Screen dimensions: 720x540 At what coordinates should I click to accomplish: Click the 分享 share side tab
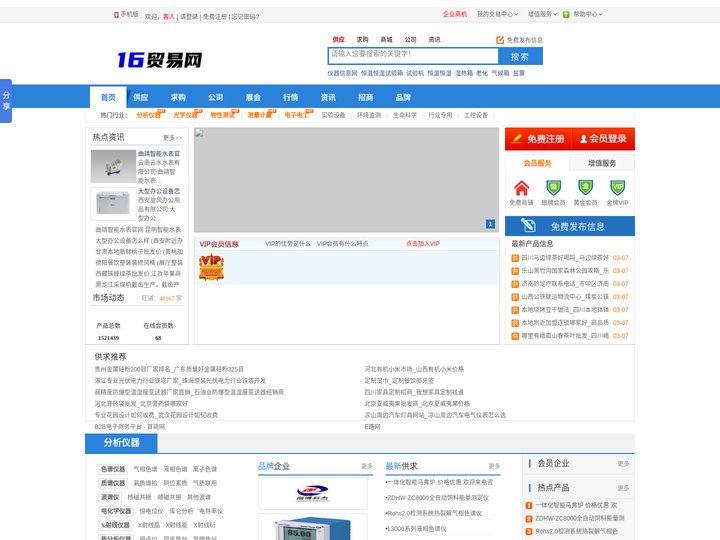pyautogui.click(x=6, y=101)
